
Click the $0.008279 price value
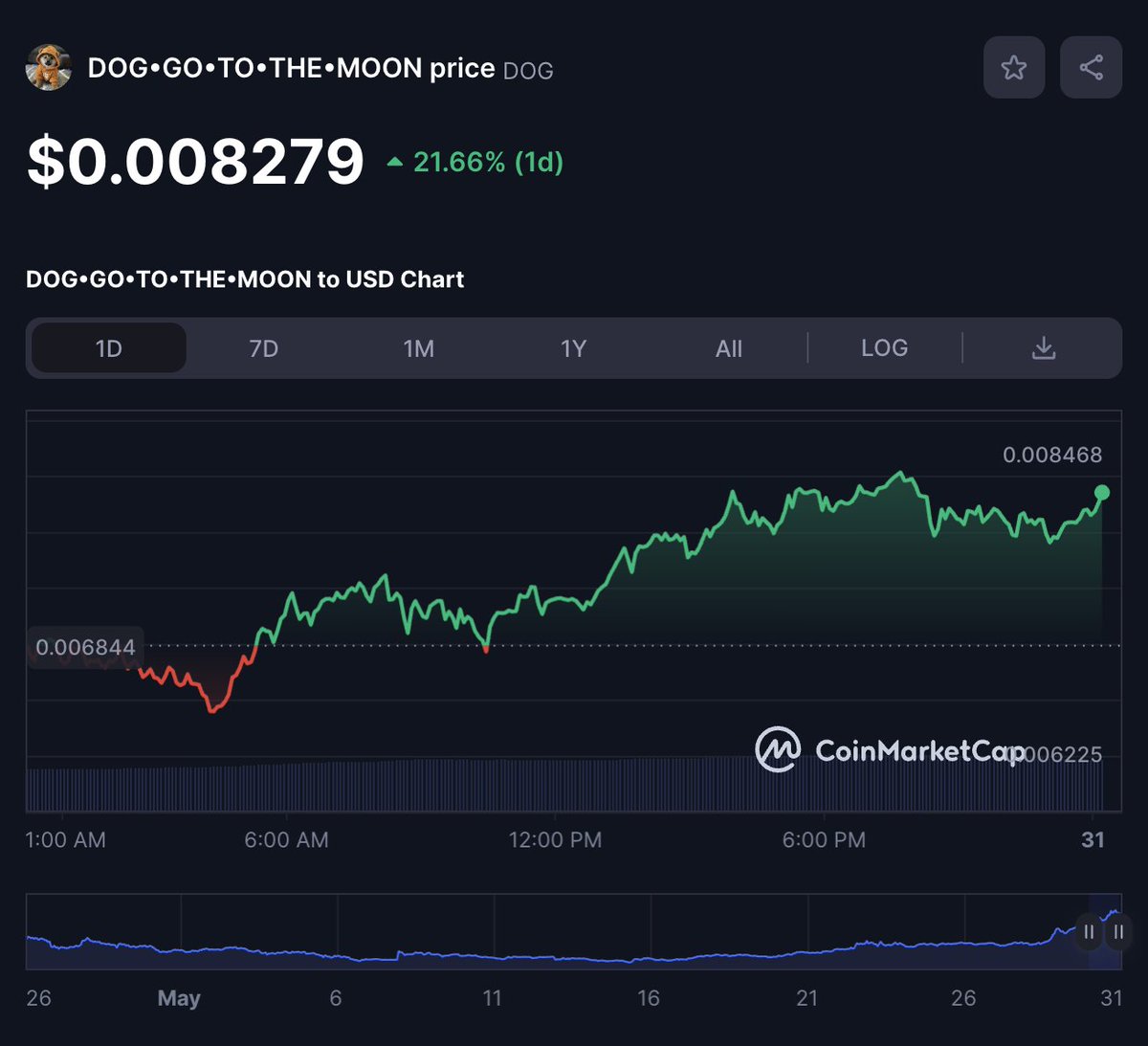tap(195, 161)
